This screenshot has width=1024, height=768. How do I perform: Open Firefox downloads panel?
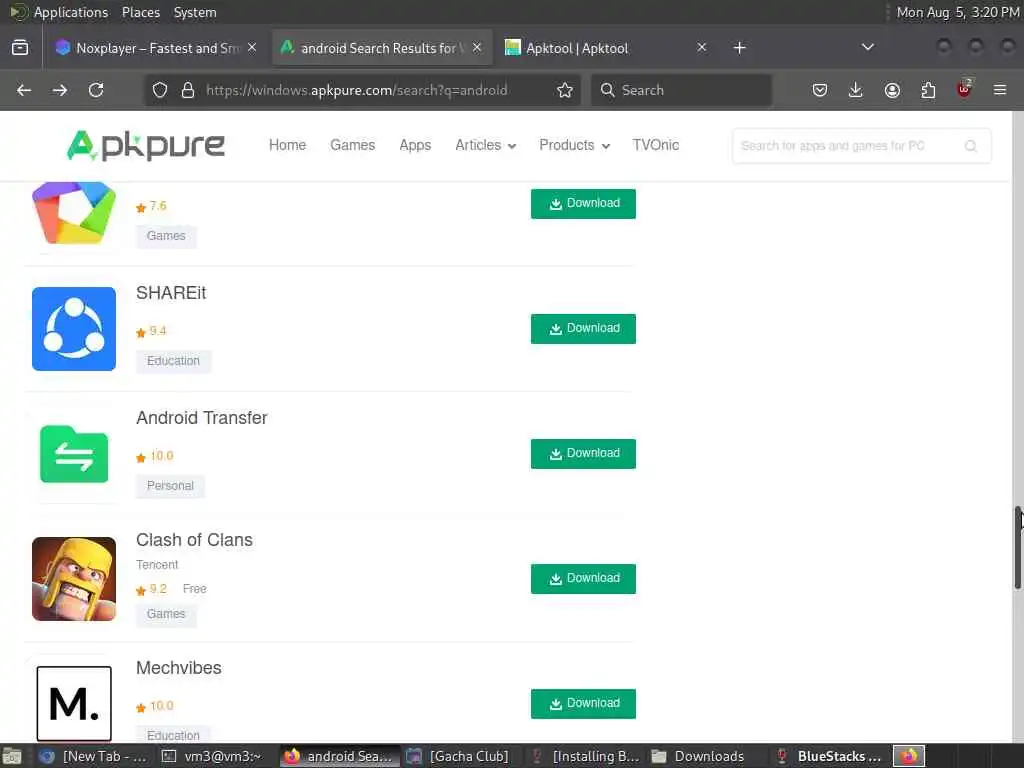pos(856,90)
